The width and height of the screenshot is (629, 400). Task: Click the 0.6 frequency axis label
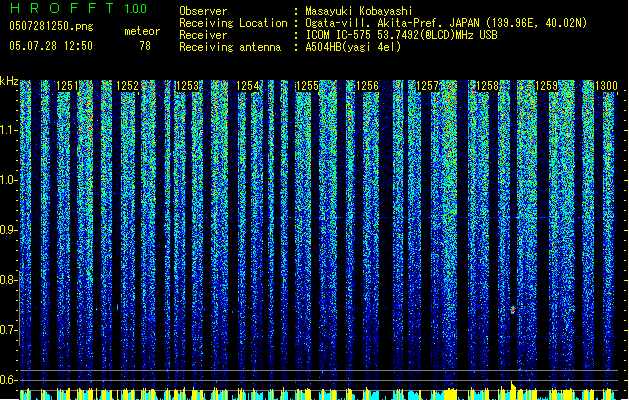point(8,380)
